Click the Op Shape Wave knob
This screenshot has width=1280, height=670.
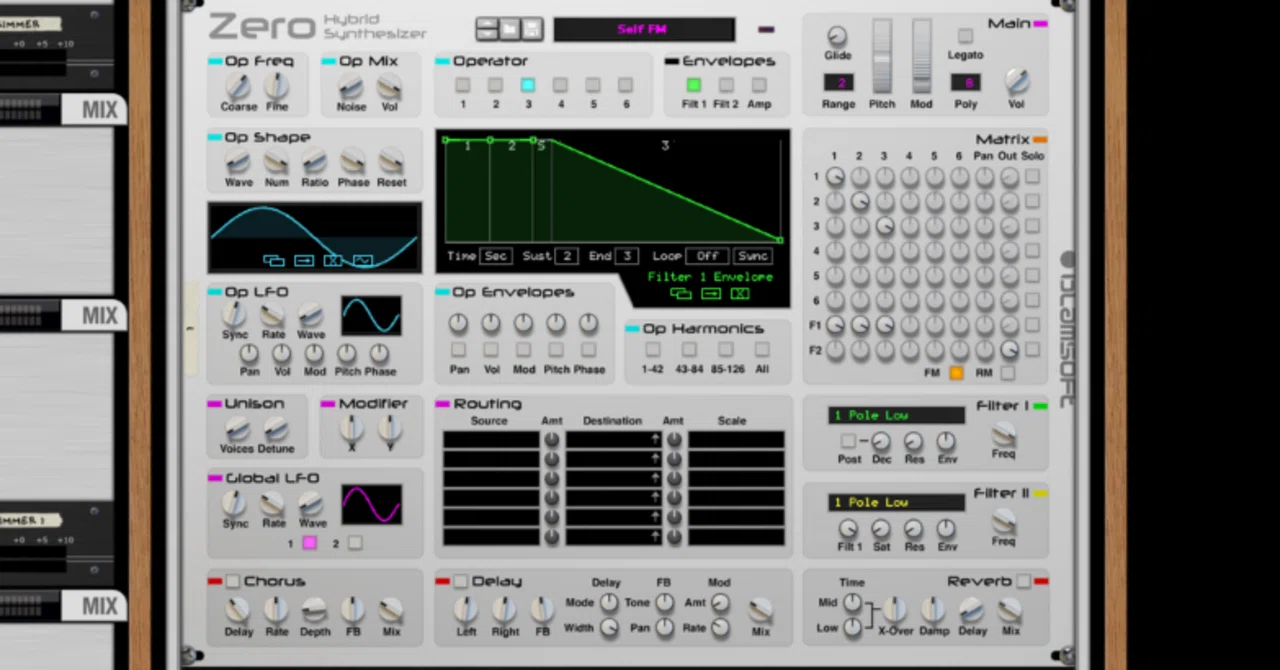click(x=238, y=162)
